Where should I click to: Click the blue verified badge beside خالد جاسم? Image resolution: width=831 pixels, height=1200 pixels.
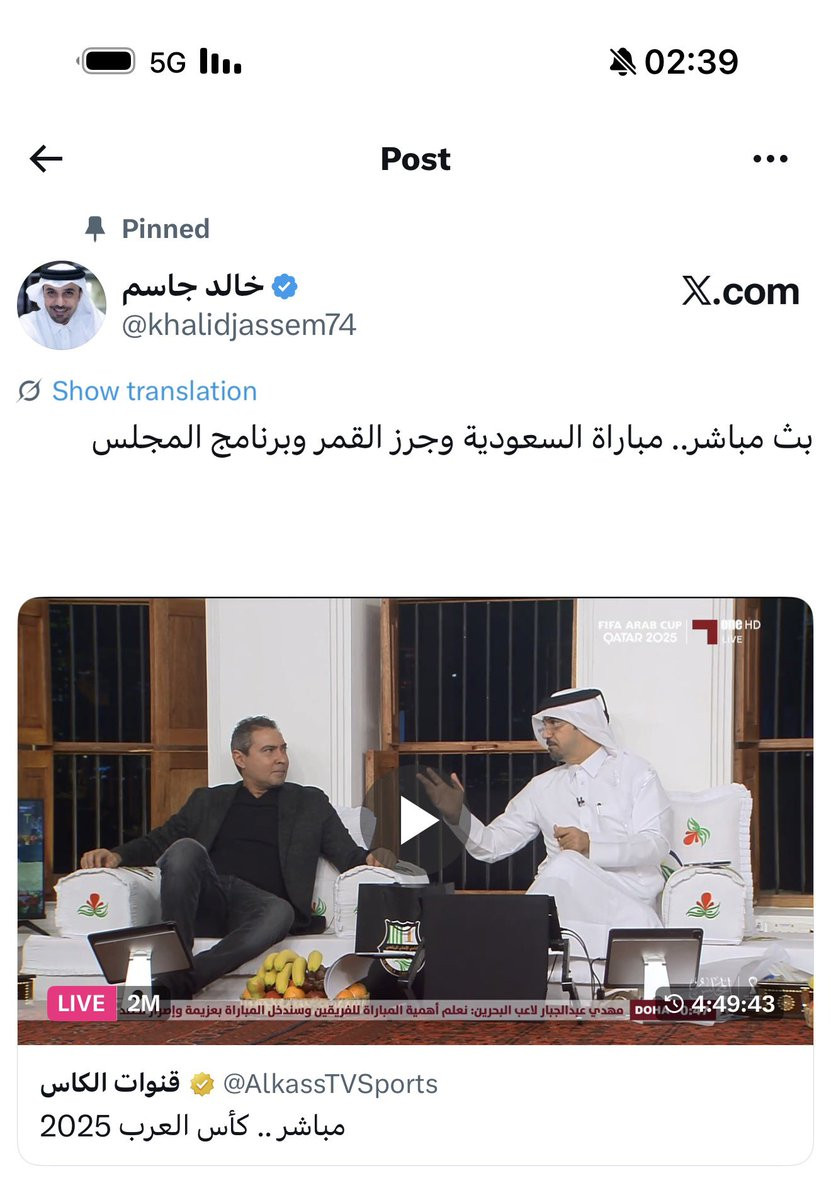285,288
